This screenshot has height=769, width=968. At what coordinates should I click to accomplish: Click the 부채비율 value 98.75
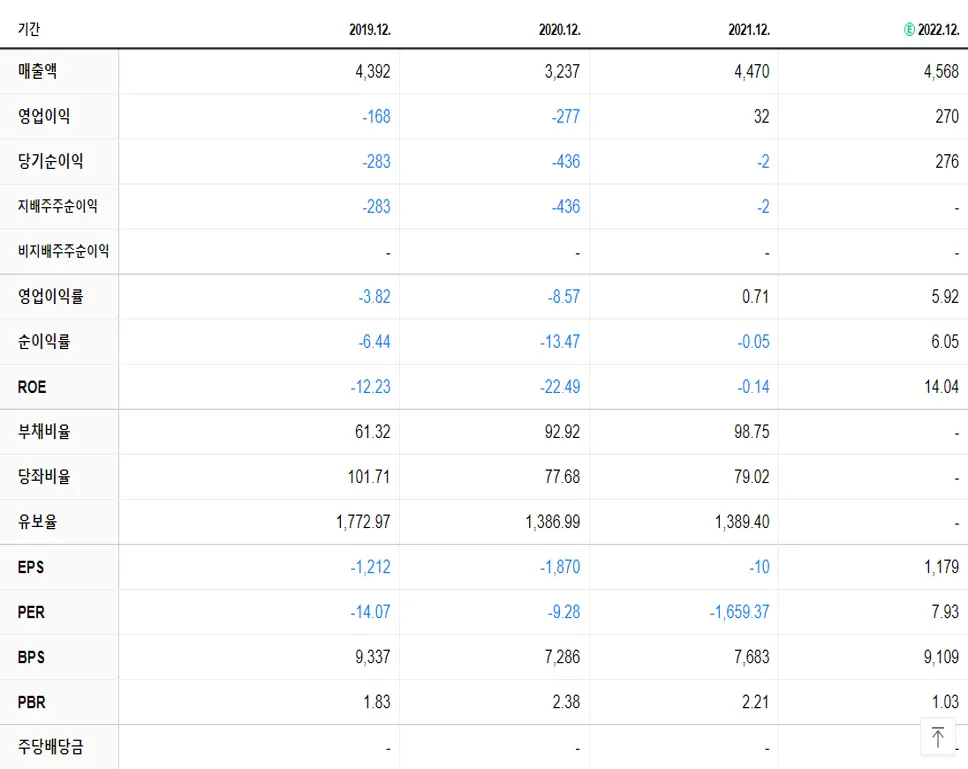752,432
